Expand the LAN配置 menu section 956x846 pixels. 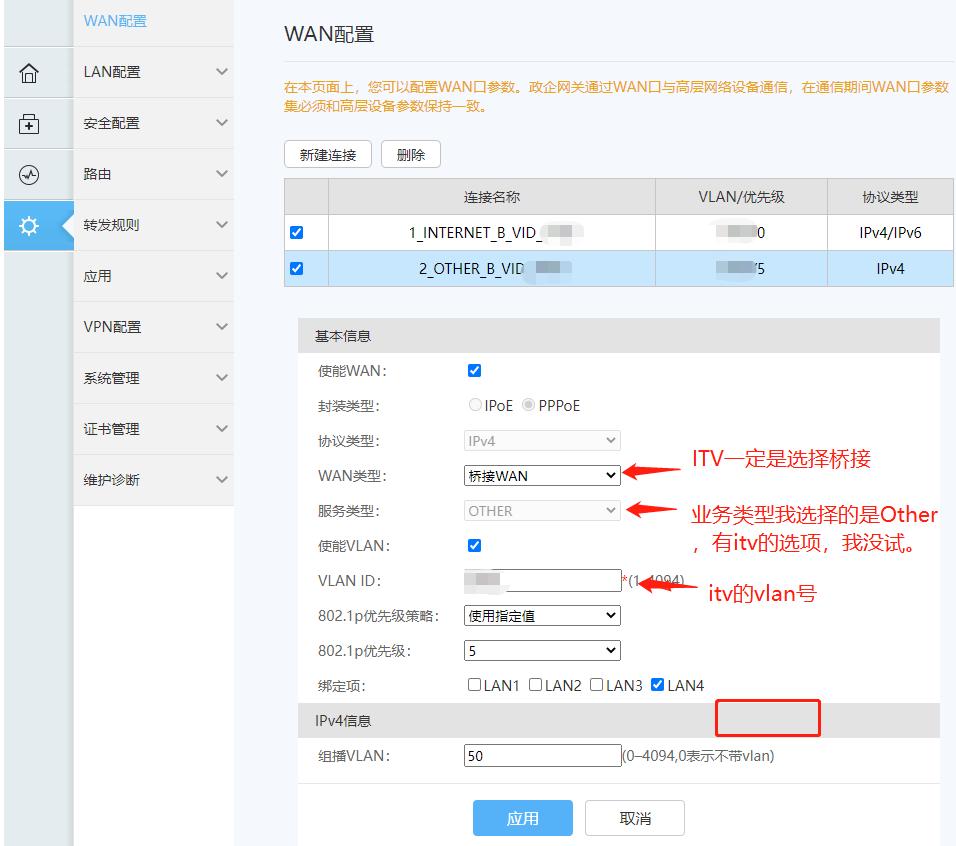[153, 73]
